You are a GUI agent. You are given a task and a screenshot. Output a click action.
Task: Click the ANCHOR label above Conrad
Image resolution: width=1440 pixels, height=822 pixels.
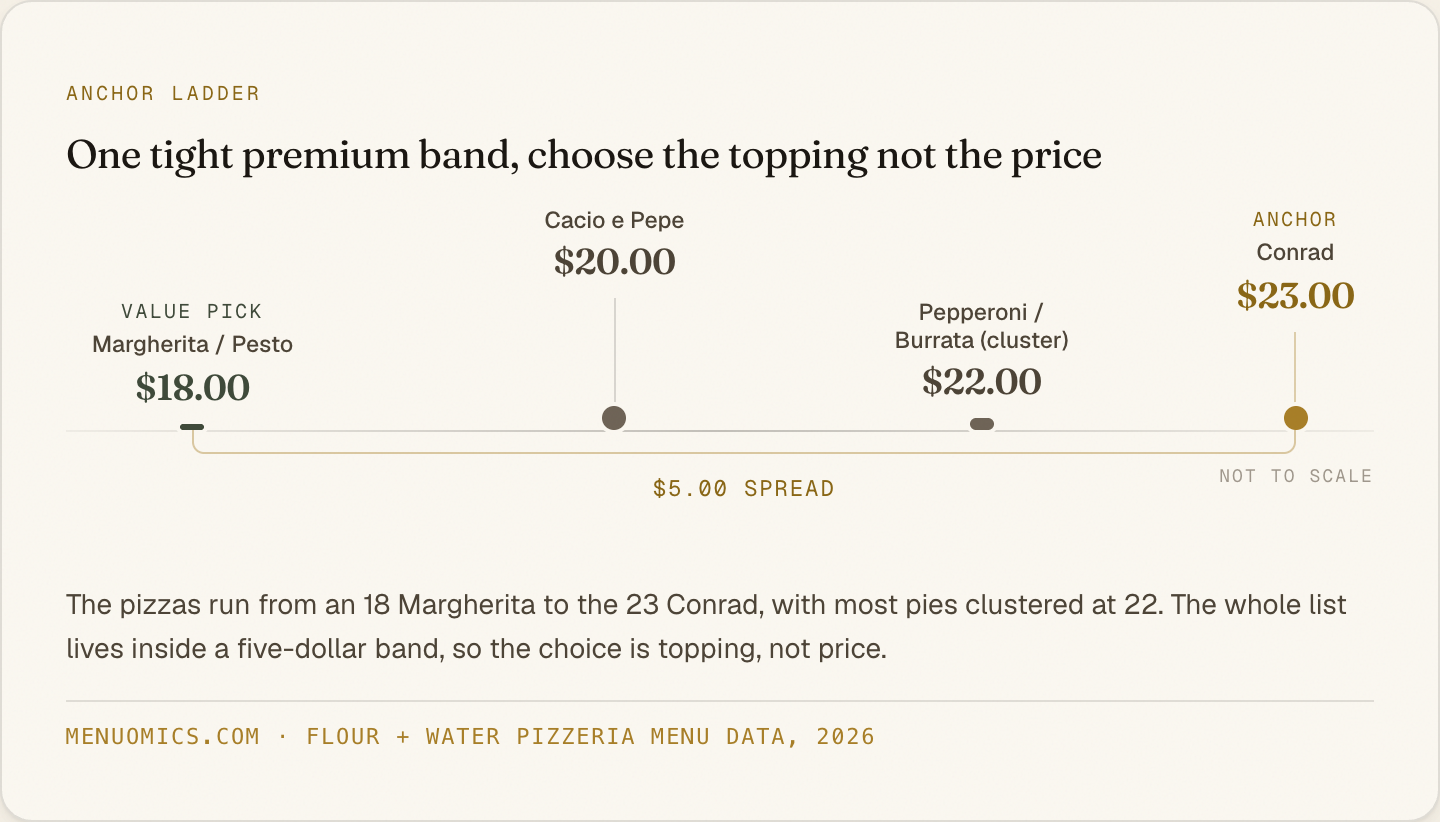(1295, 220)
